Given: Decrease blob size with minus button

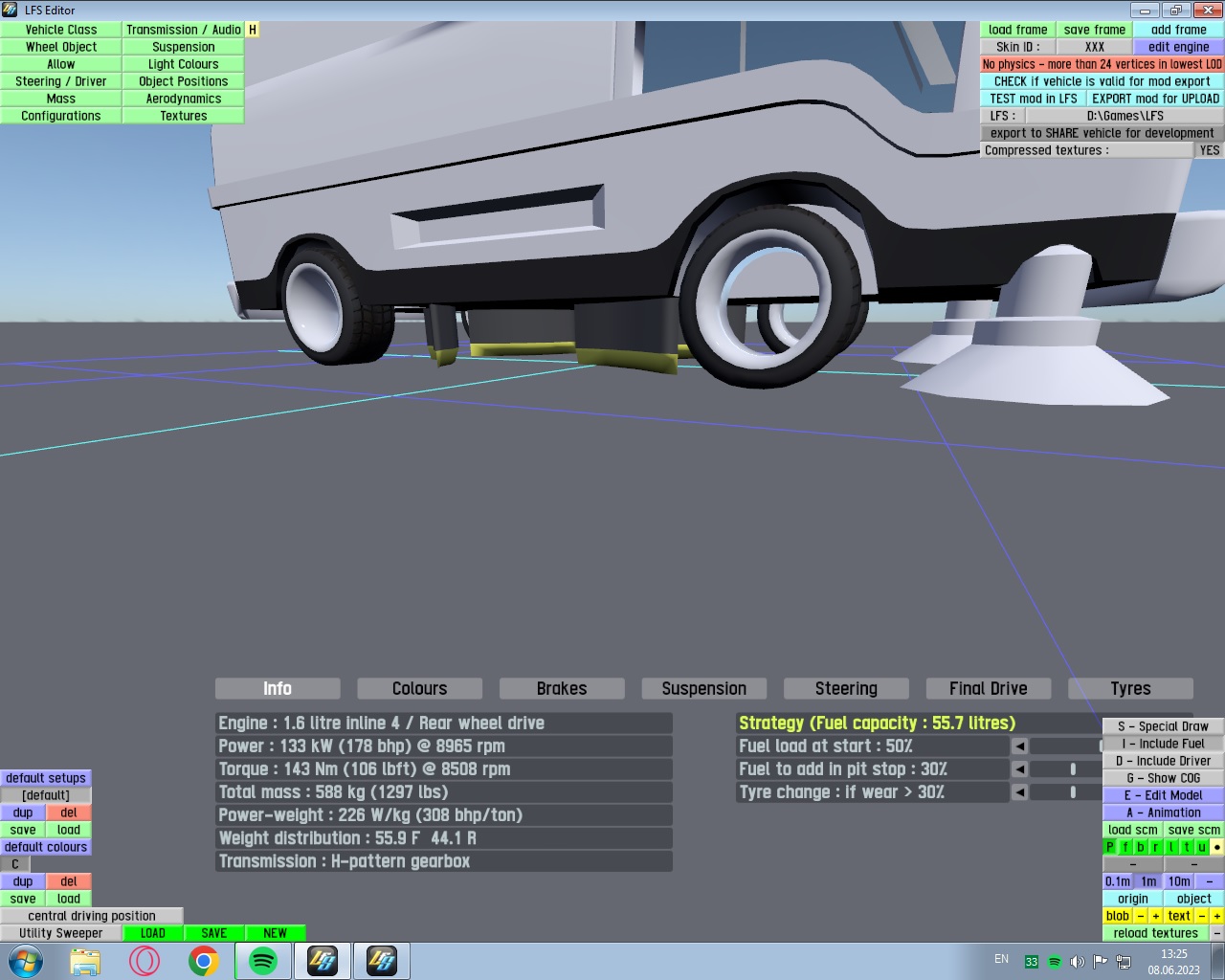Looking at the screenshot, I should click(x=1141, y=916).
